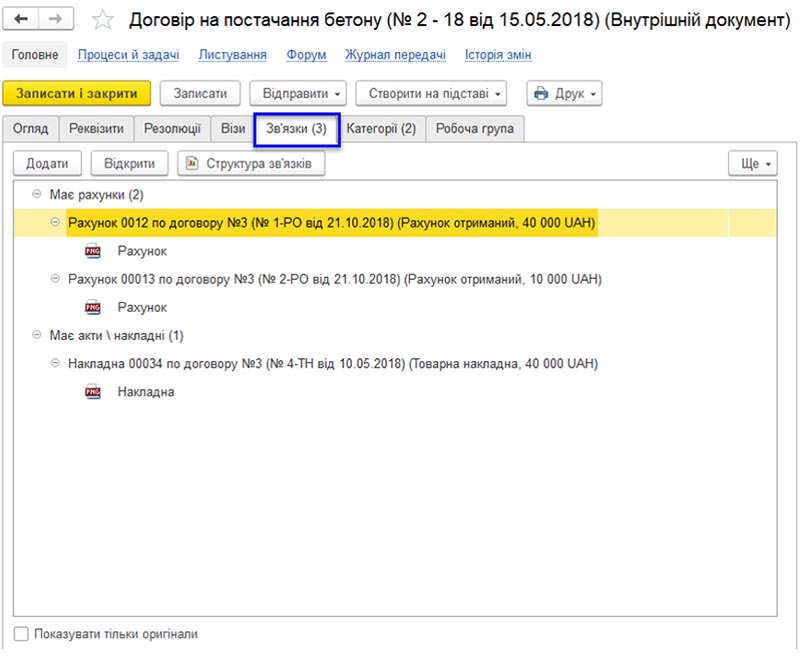Select PNG file icon under Рахунок 00013
This screenshot has height=657, width=800.
coord(93,307)
